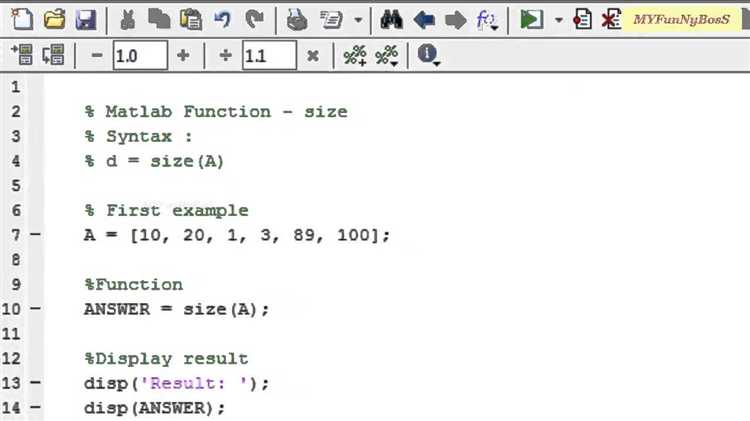Click the breakpoint dash on line 7

[x=35, y=234]
